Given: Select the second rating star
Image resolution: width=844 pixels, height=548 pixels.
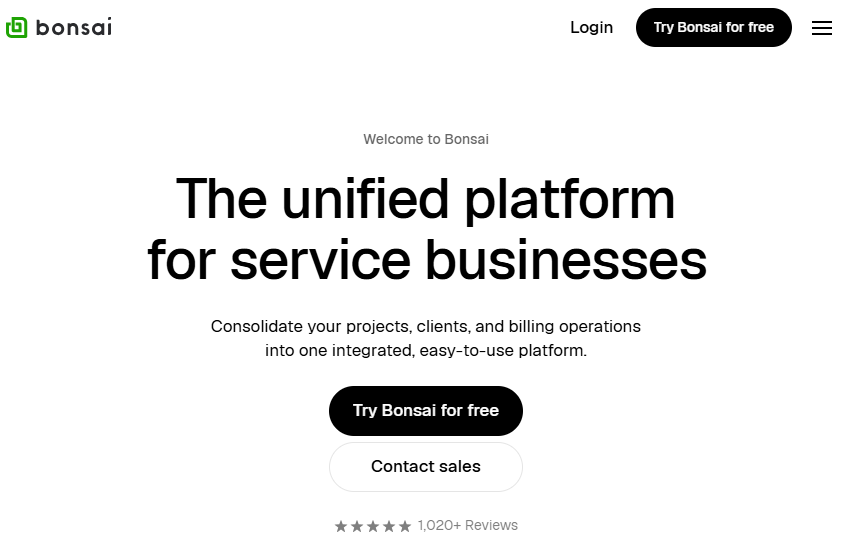Looking at the screenshot, I should tap(357, 526).
